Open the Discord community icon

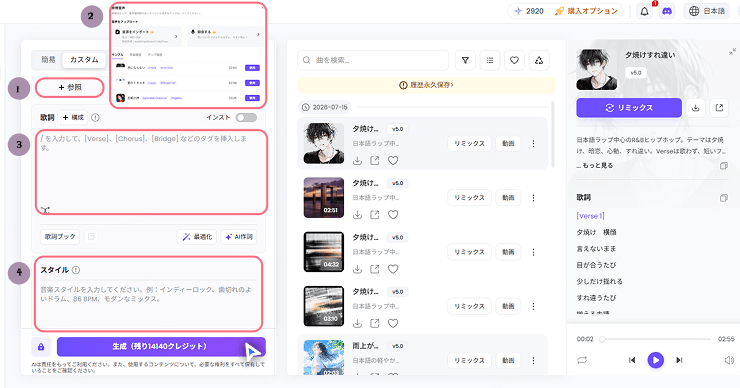[667, 11]
